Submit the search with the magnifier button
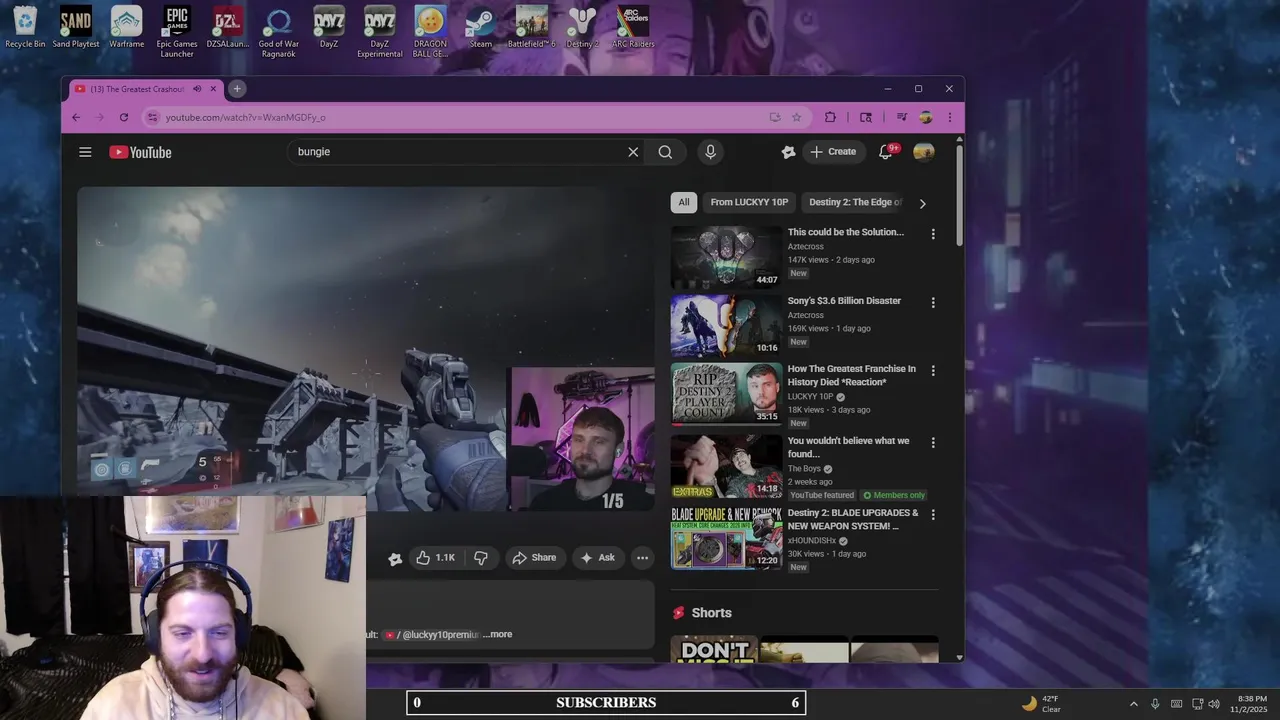The width and height of the screenshot is (1280, 720). (x=665, y=152)
